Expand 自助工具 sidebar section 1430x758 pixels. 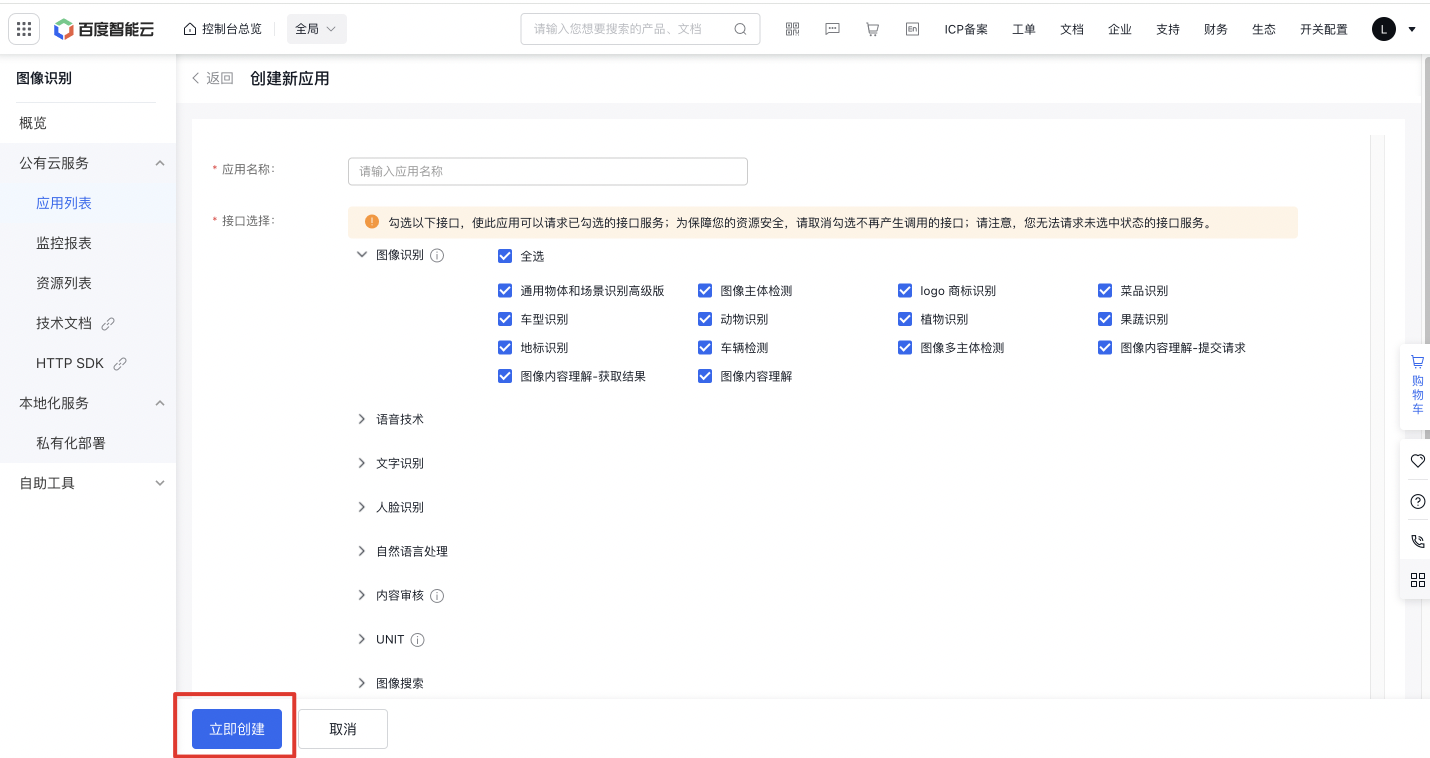[160, 483]
